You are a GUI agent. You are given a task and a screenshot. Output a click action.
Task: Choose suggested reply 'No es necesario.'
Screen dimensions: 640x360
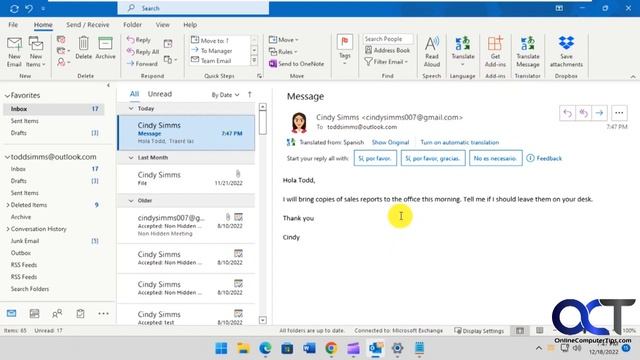click(x=495, y=158)
